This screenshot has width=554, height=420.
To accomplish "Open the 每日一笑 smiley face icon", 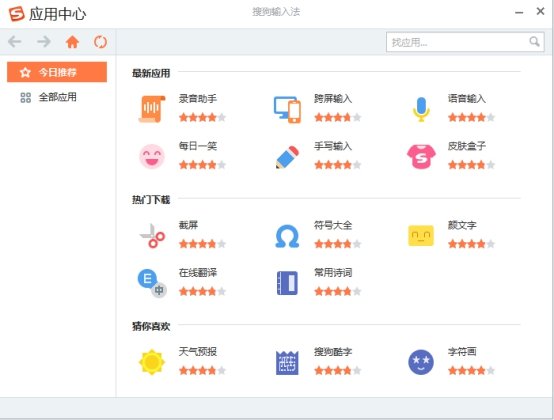I will point(152,156).
